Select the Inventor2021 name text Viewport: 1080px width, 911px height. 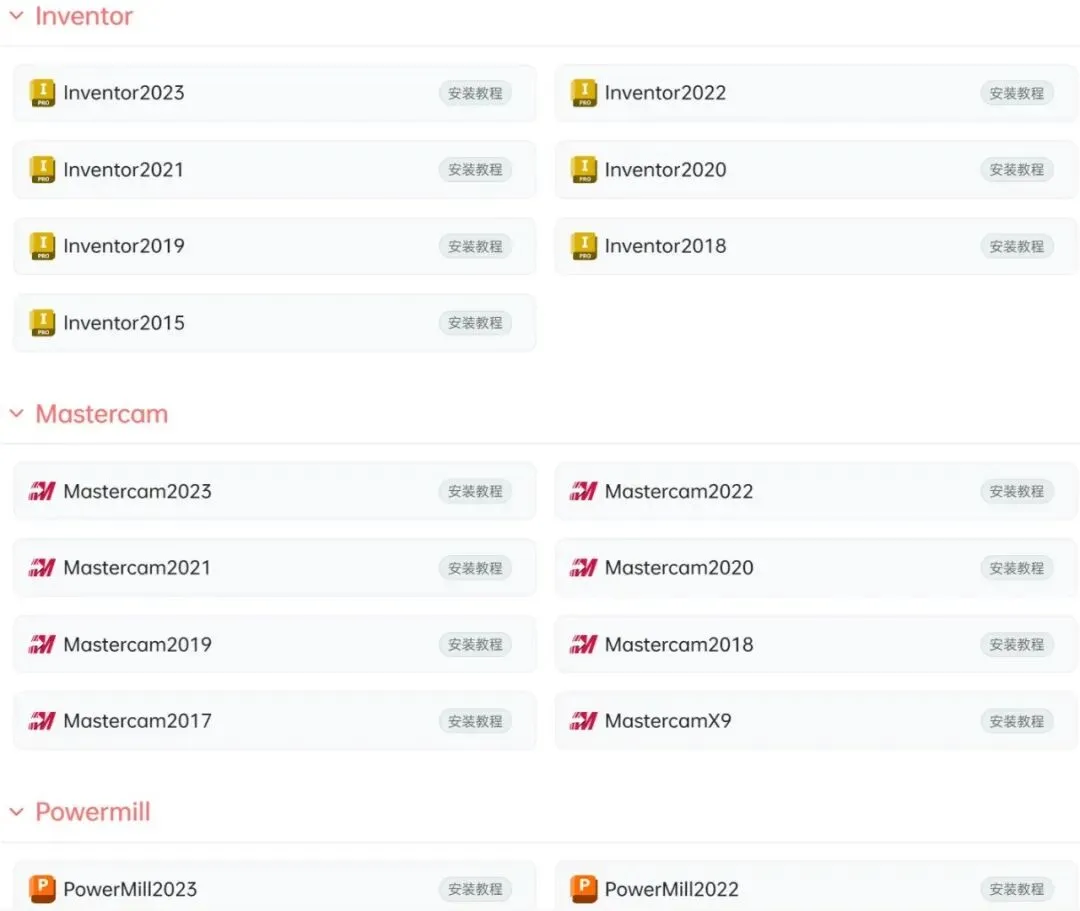click(124, 169)
